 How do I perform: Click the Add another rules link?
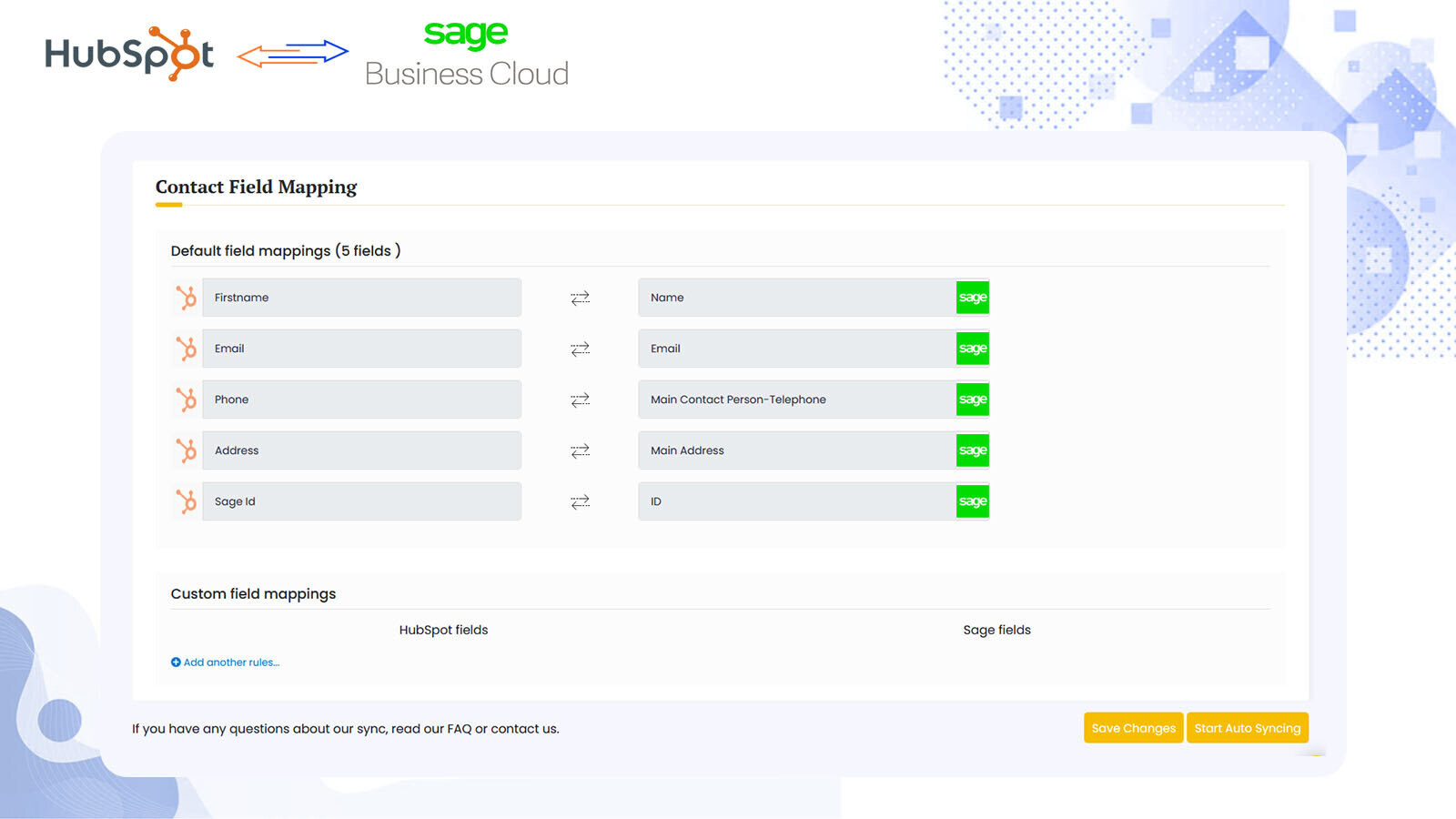click(231, 662)
